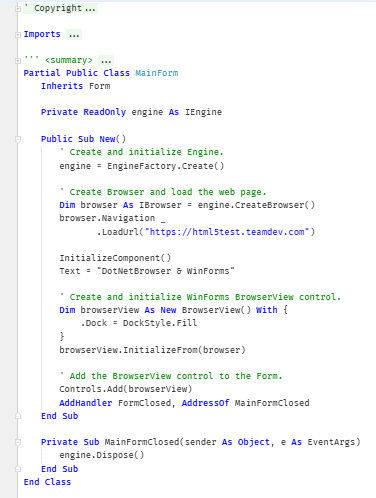The width and height of the screenshot is (376, 498).
Task: Click the With keyword
Action: pyautogui.click(x=267, y=310)
